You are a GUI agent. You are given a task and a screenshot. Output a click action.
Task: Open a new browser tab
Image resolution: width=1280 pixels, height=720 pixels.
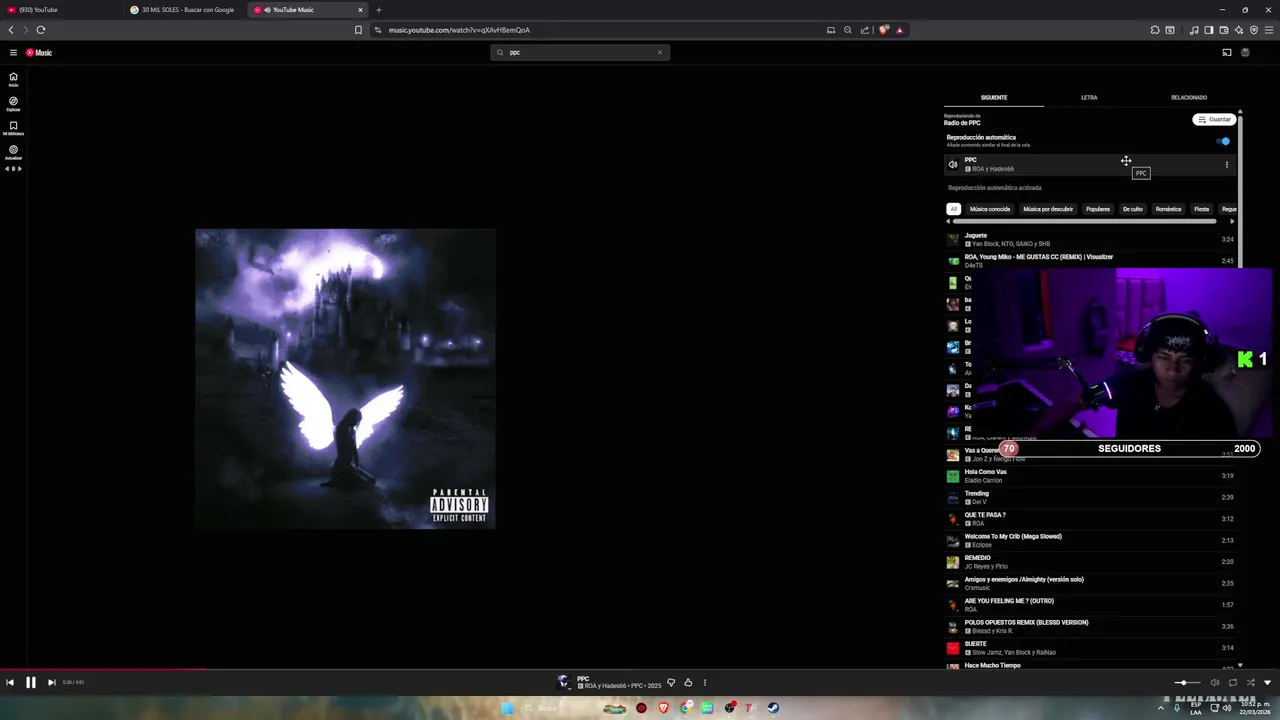pyautogui.click(x=379, y=10)
